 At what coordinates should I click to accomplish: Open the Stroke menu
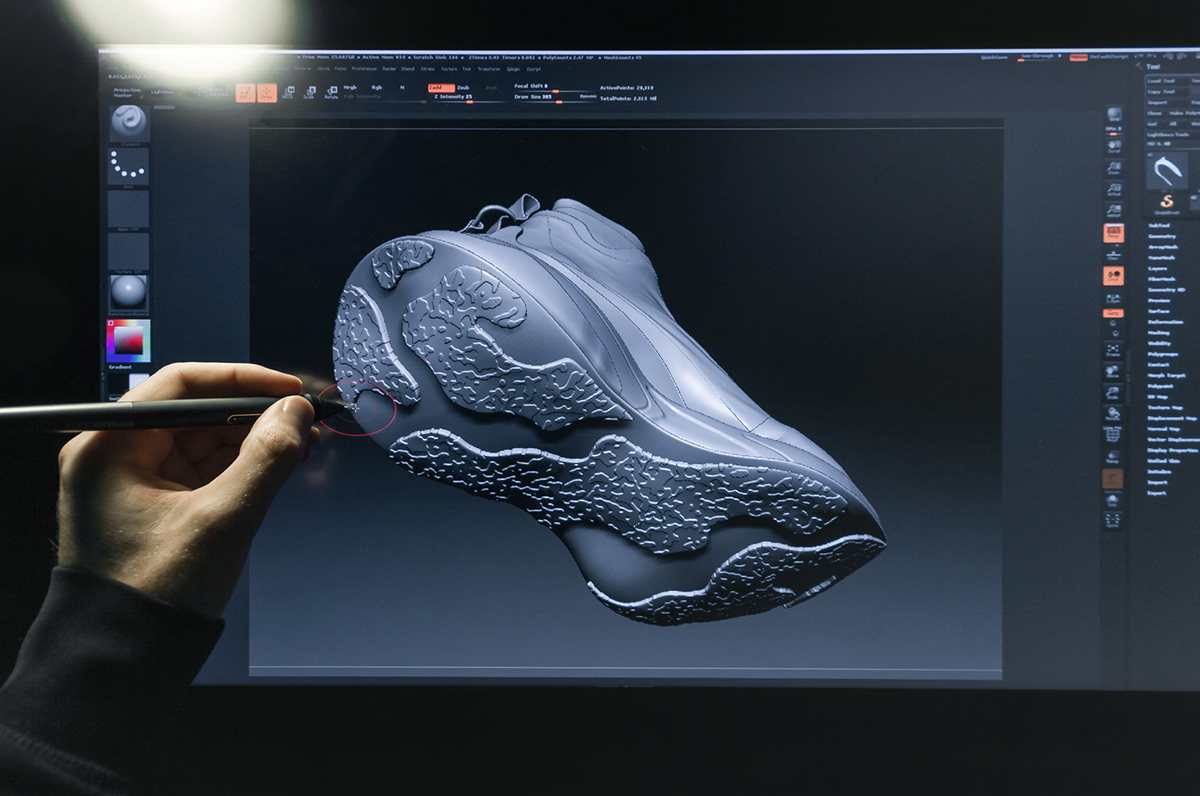pyautogui.click(x=428, y=69)
